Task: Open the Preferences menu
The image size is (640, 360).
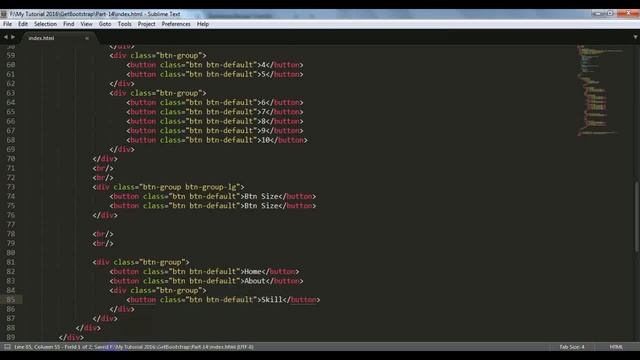Action: (176, 24)
